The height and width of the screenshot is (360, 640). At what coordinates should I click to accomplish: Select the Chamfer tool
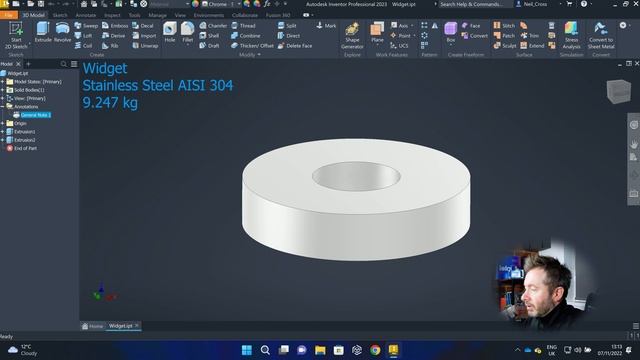click(213, 26)
